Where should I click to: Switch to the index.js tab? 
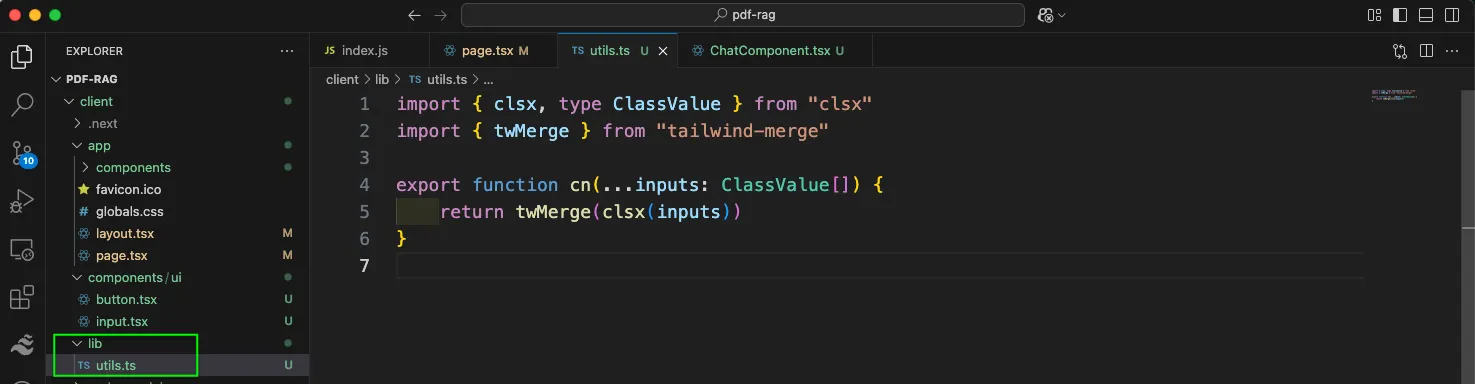[369, 51]
